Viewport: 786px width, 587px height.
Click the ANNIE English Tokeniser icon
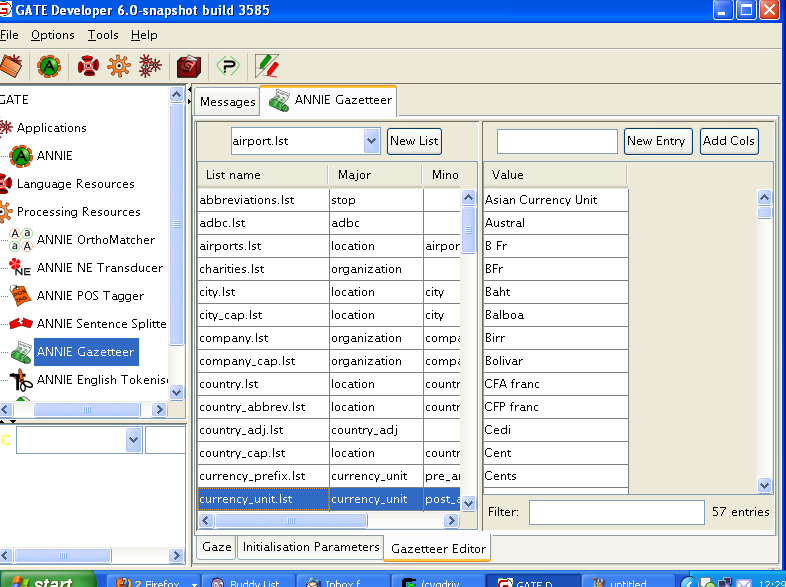21,380
